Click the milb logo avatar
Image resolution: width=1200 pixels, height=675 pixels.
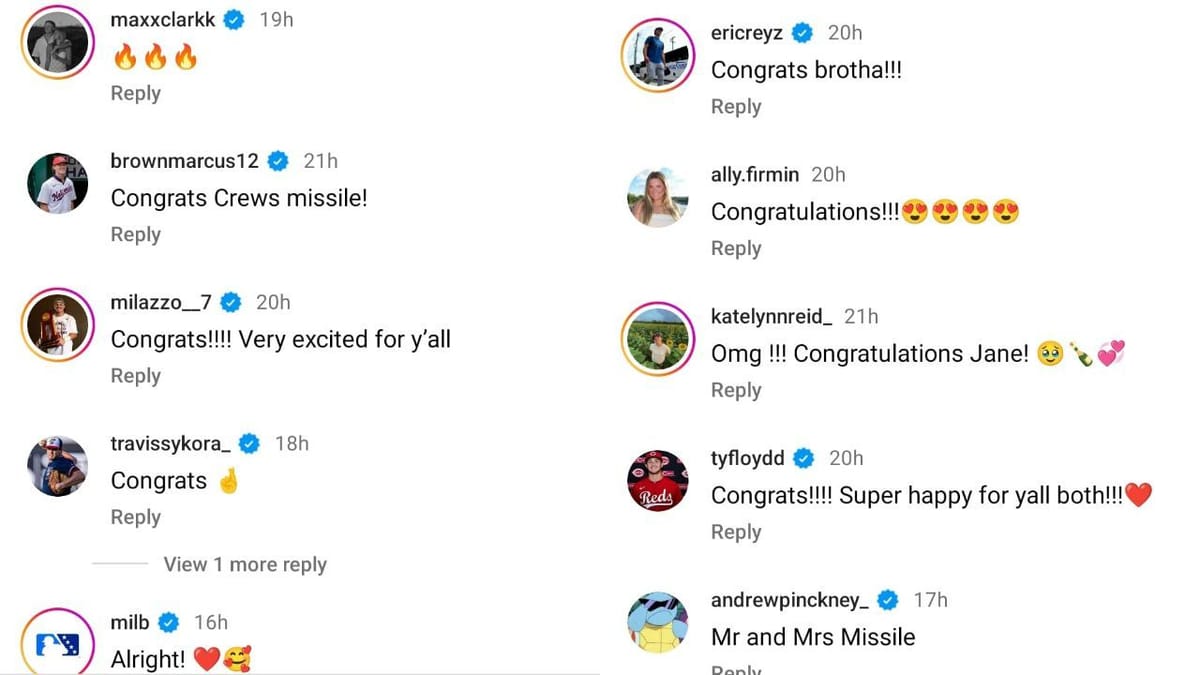click(58, 644)
